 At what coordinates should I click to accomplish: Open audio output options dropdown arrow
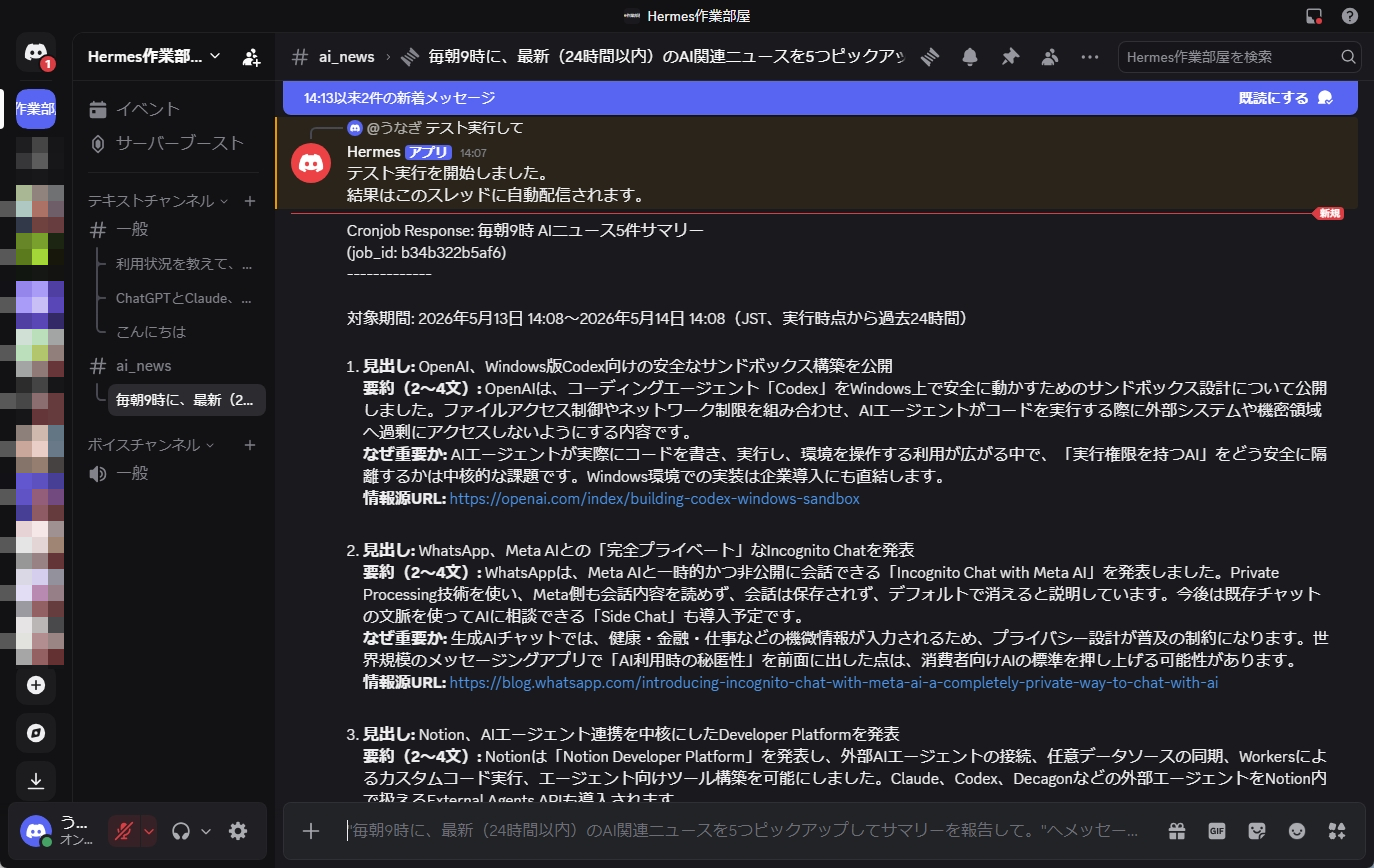coord(206,830)
